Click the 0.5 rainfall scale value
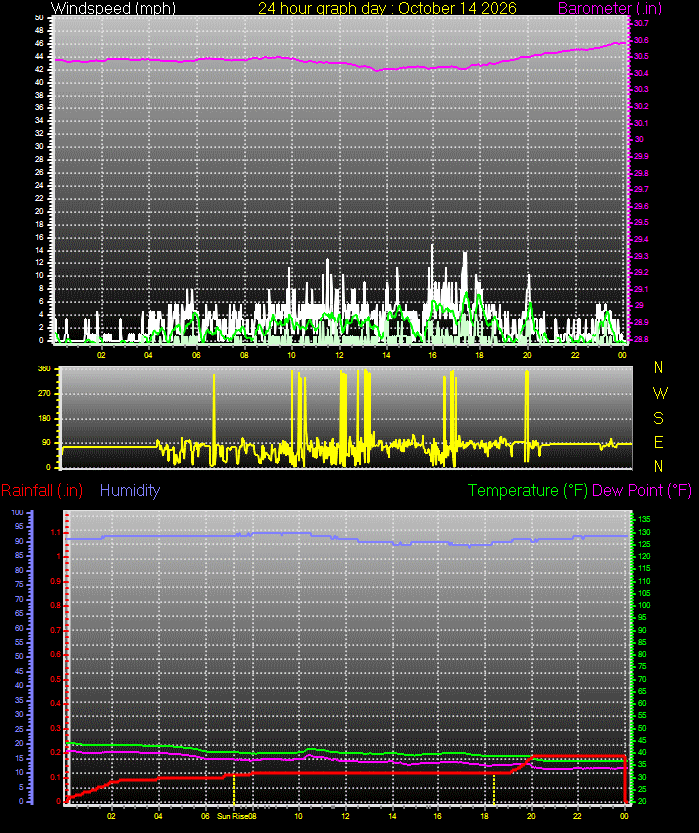The height and width of the screenshot is (833, 699). pos(55,679)
